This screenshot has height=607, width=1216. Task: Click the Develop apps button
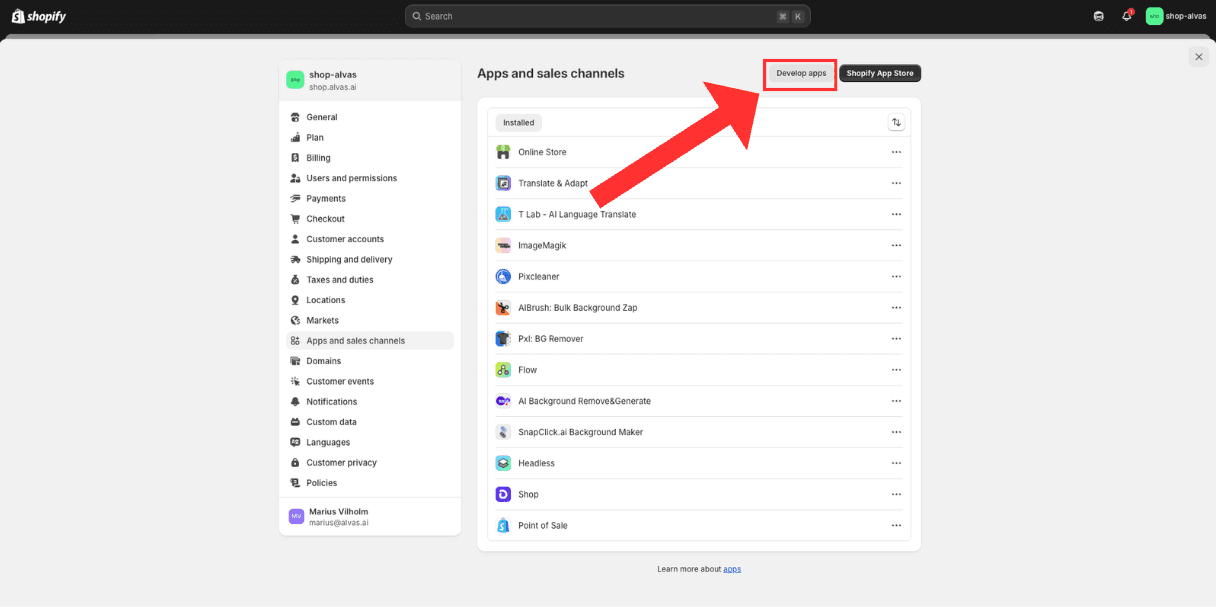(801, 73)
